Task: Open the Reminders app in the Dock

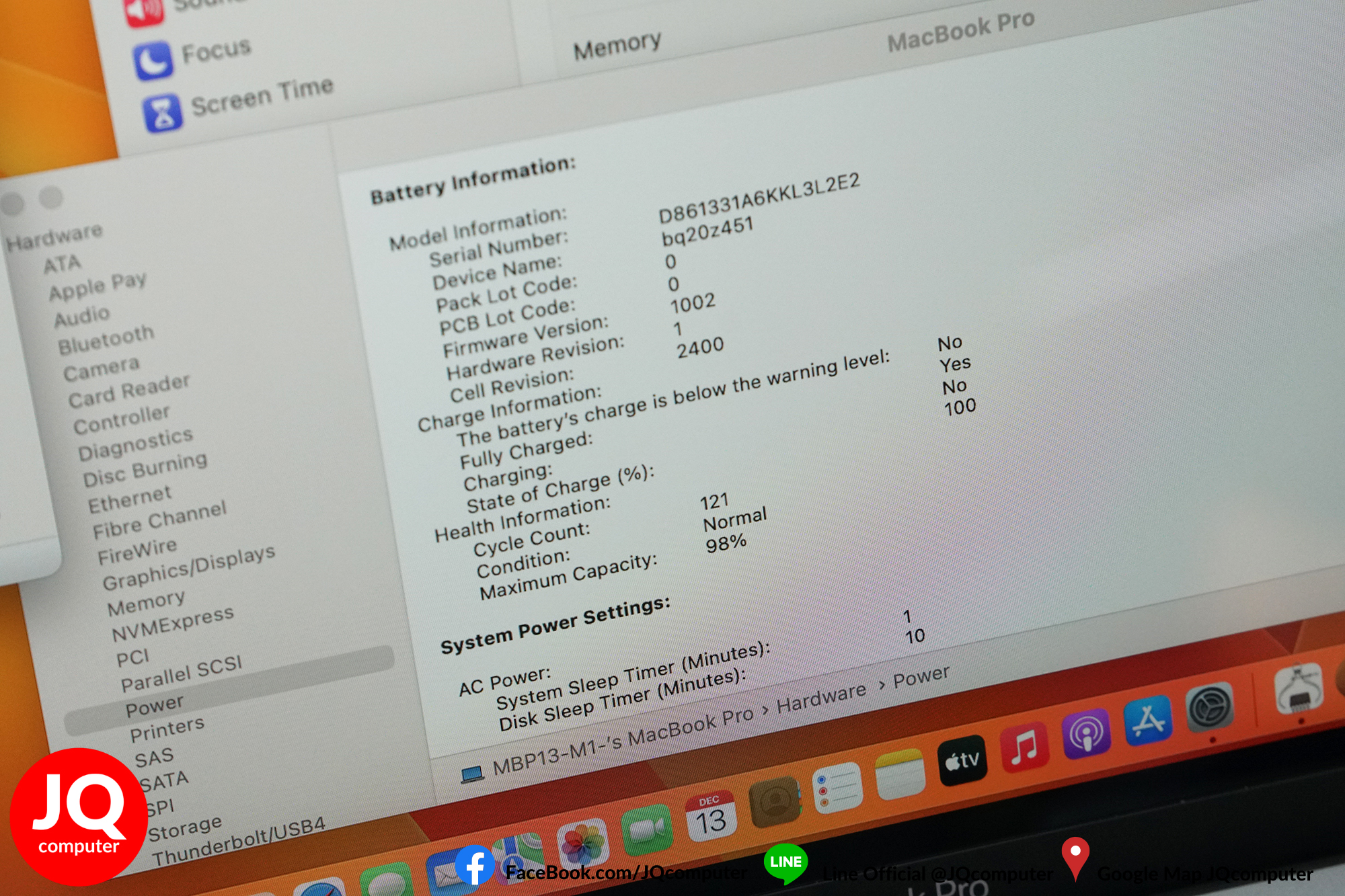Action: tap(837, 788)
